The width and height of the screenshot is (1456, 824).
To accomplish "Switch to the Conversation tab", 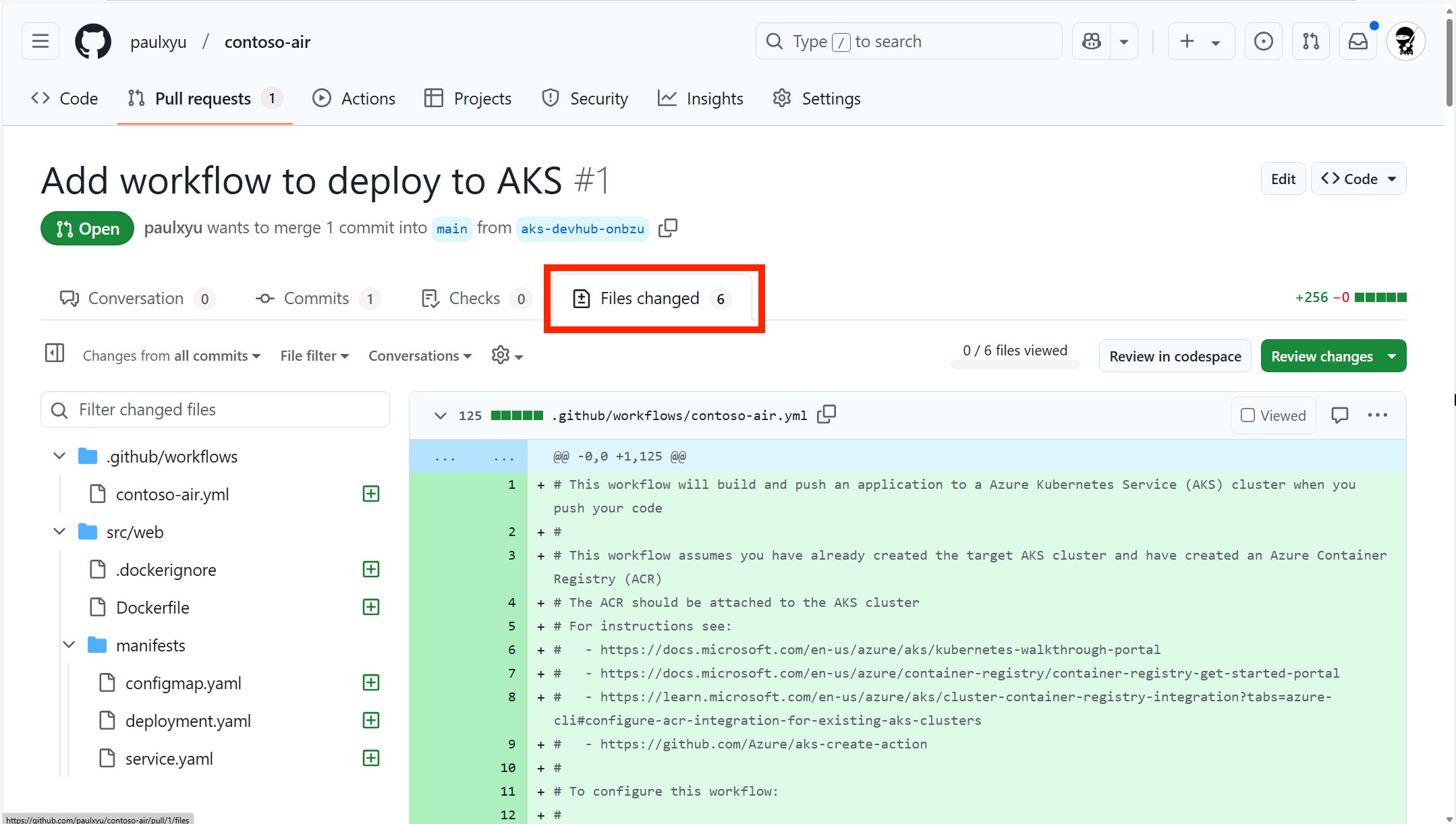I will (x=137, y=298).
